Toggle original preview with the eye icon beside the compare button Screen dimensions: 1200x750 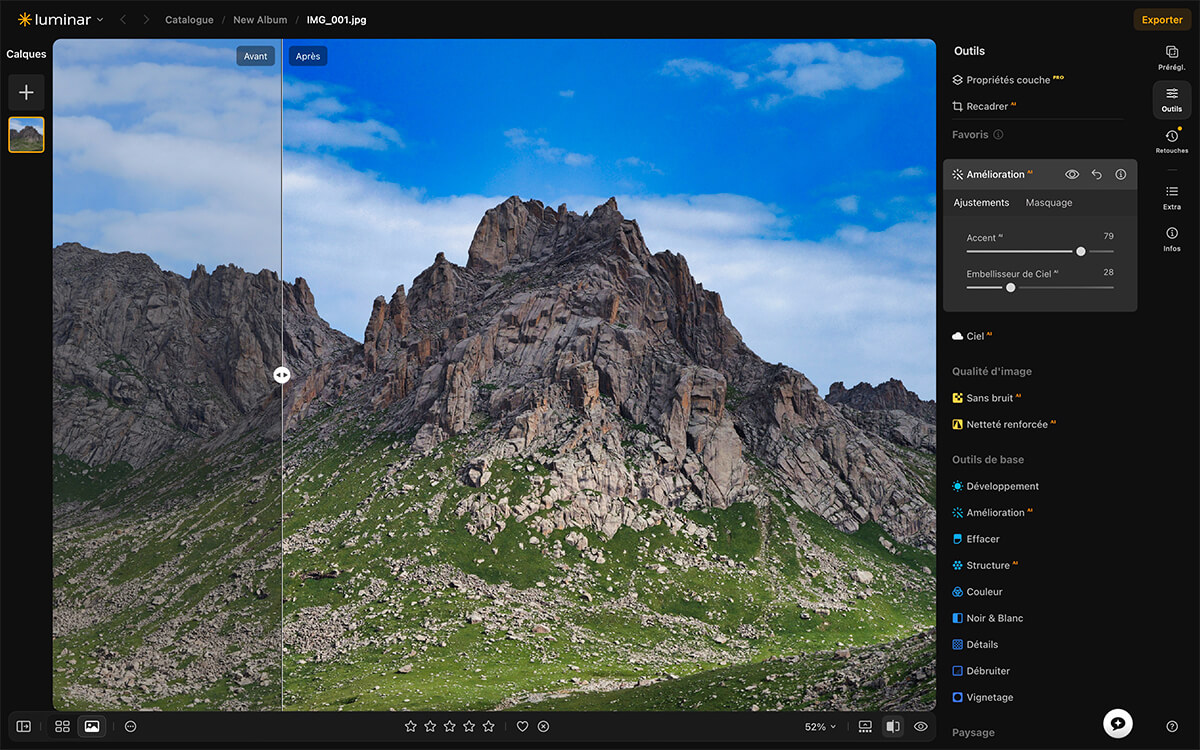[921, 726]
